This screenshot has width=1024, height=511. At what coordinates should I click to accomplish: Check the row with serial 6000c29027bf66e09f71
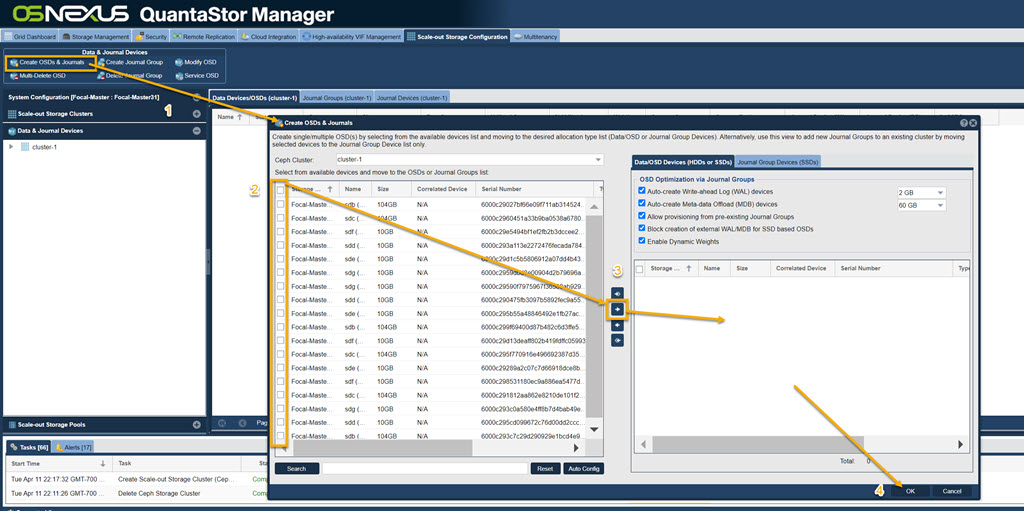click(281, 205)
